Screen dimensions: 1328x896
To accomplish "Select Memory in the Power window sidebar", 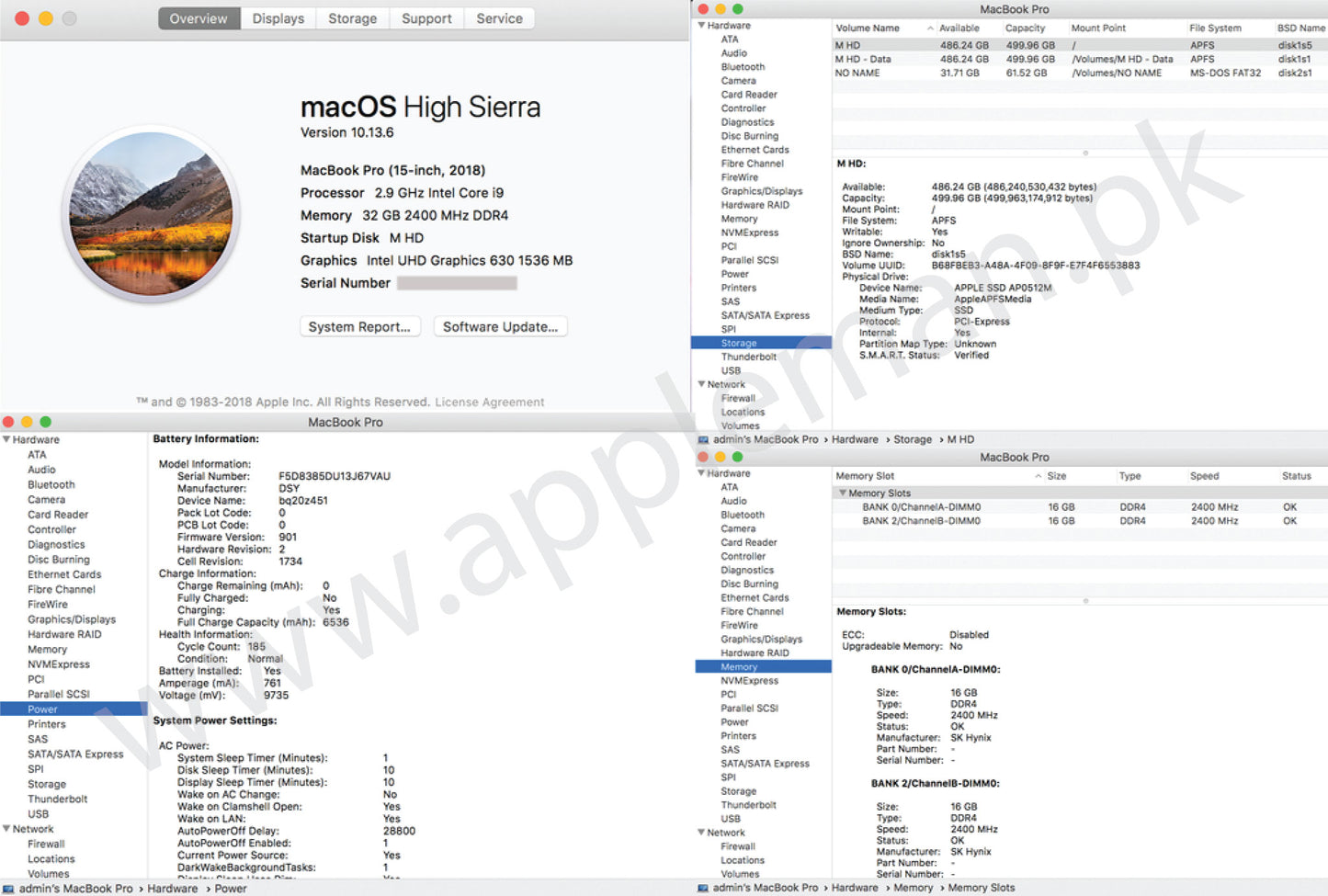I will tap(47, 650).
